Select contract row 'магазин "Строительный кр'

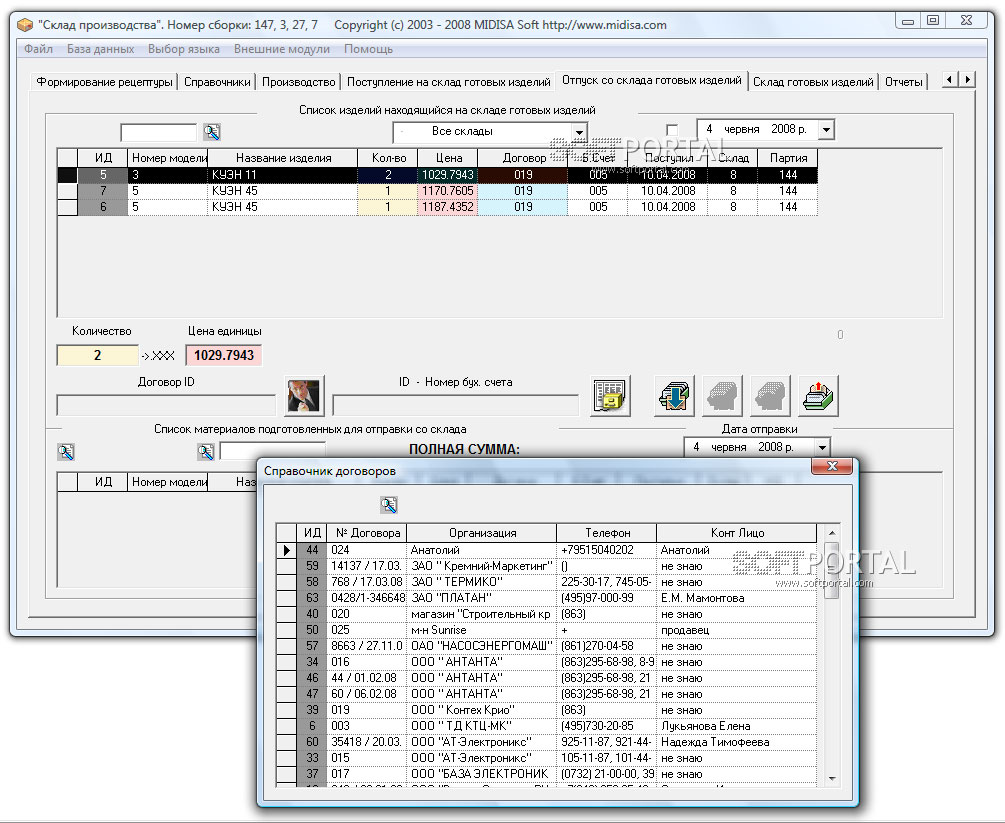point(547,614)
